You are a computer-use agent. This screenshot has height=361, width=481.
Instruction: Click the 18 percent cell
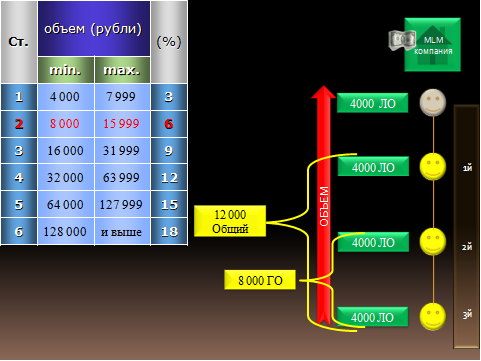[x=169, y=232]
